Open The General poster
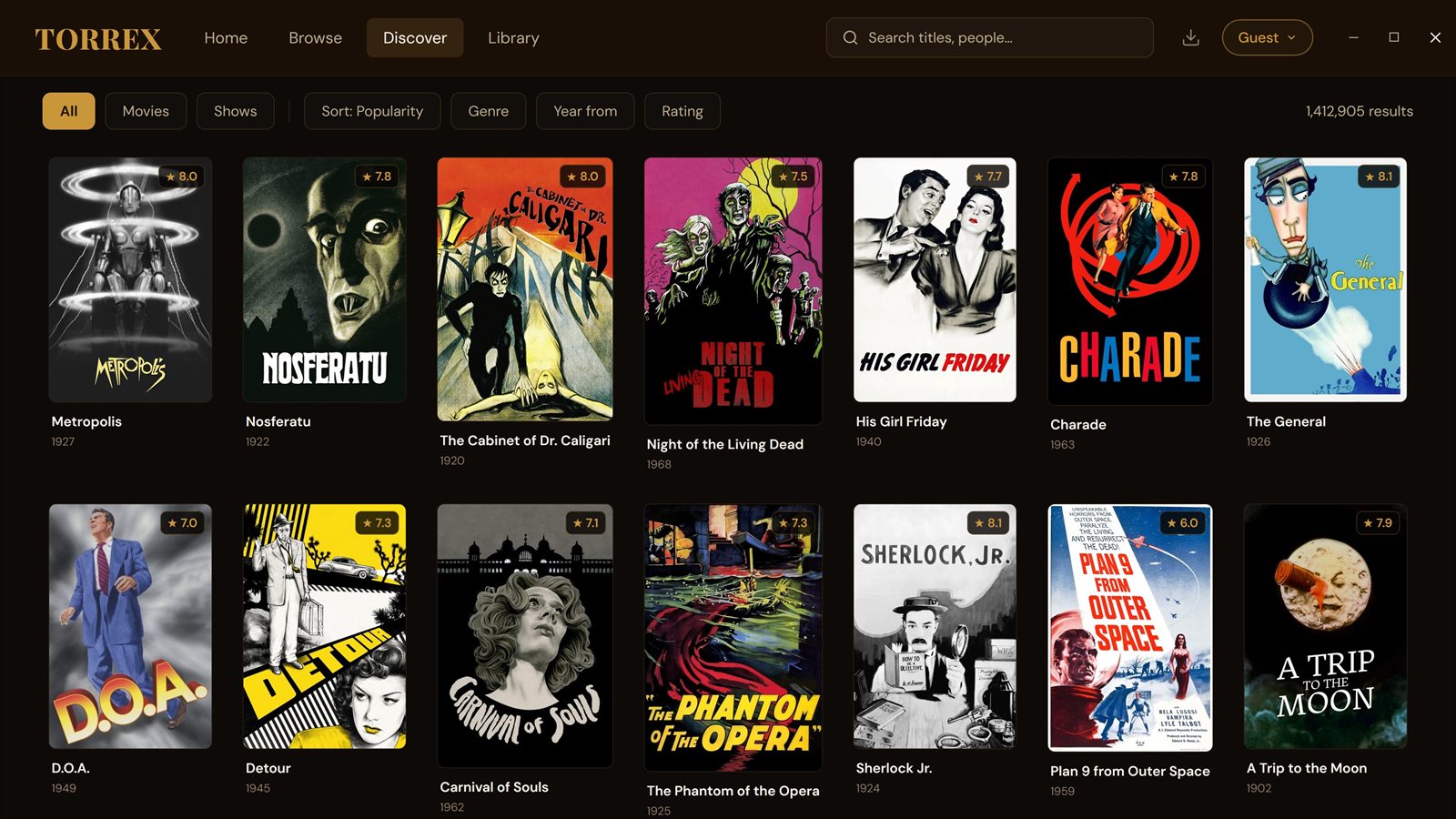This screenshot has width=1456, height=819. pos(1325,279)
